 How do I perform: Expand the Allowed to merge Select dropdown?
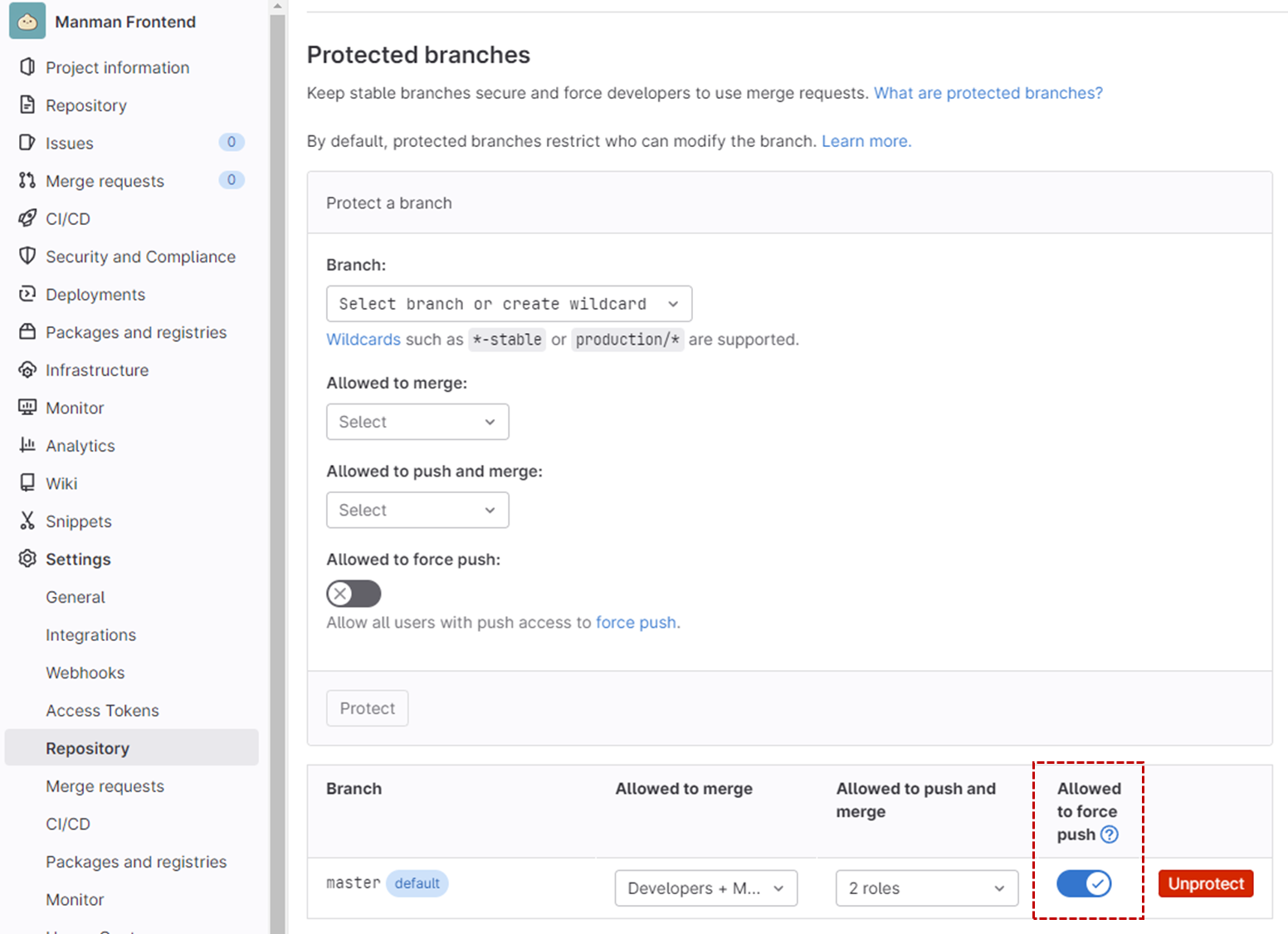(417, 422)
